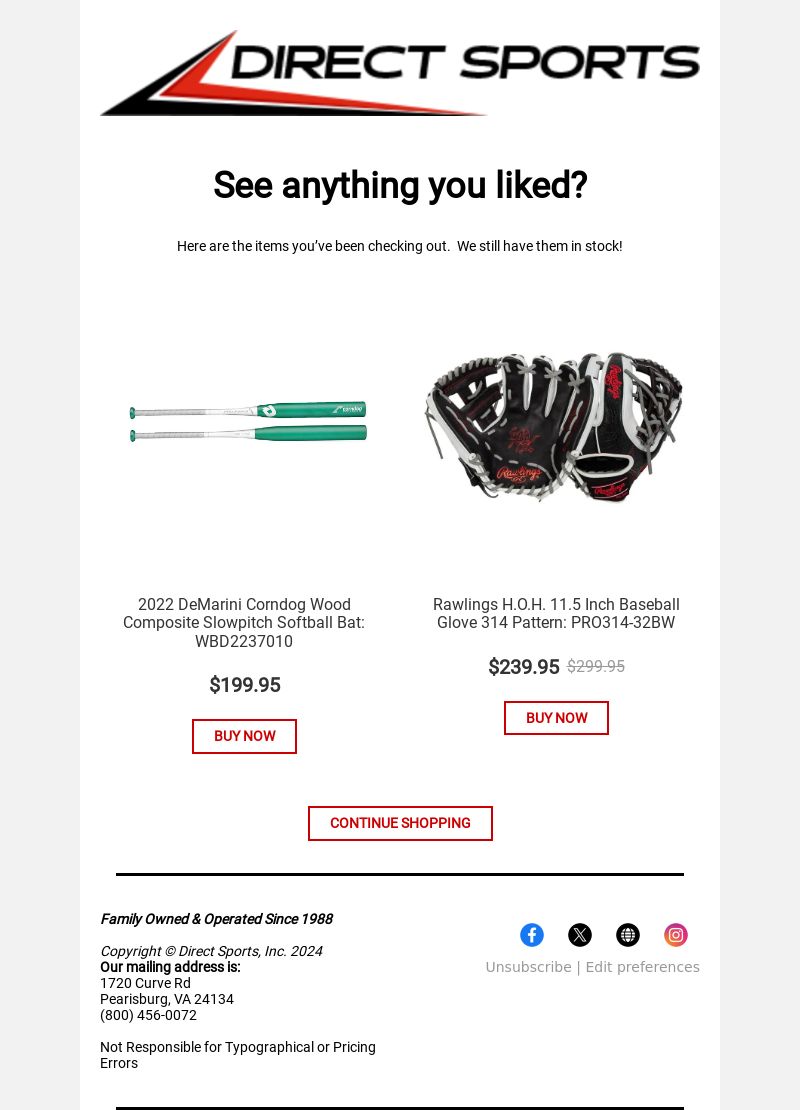Open the DeMarini Corndog bat title
This screenshot has height=1110, width=800.
click(x=244, y=622)
